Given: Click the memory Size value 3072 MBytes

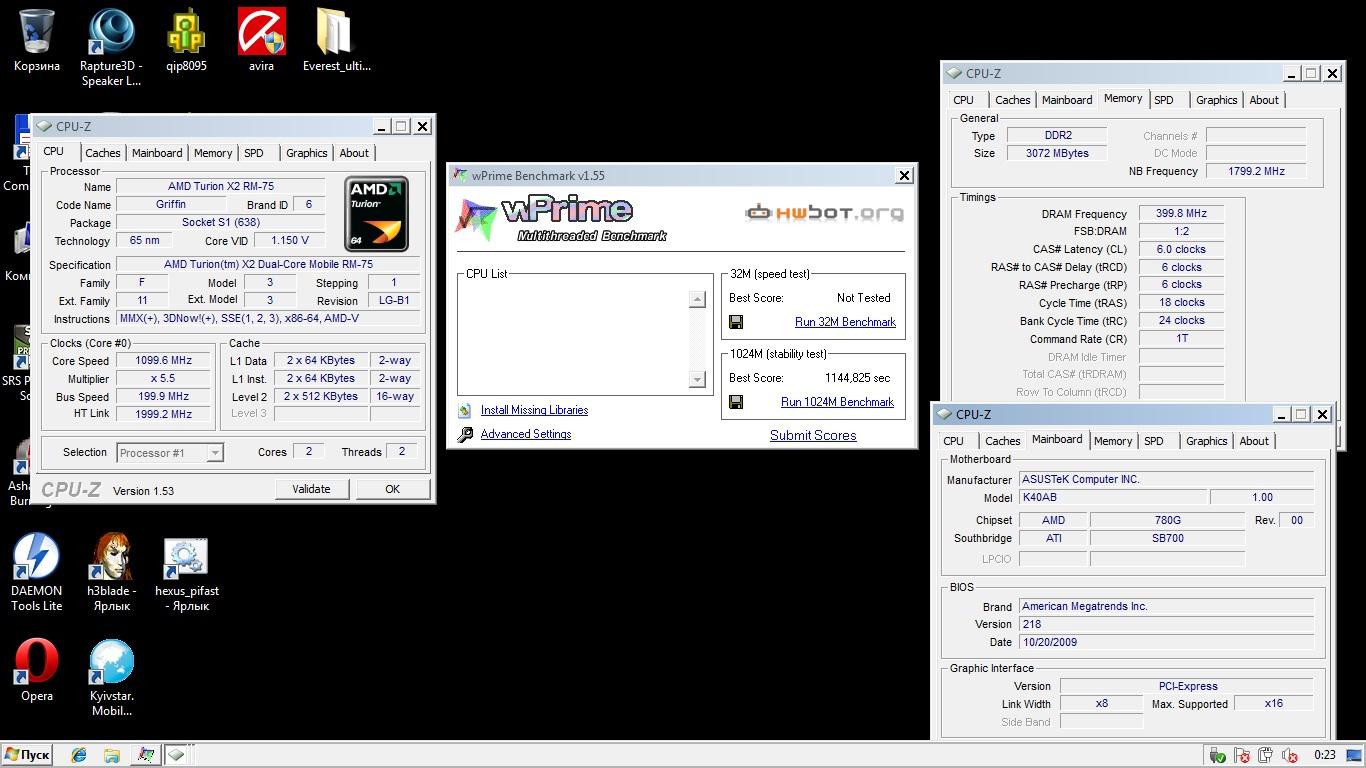Looking at the screenshot, I should coord(1057,153).
